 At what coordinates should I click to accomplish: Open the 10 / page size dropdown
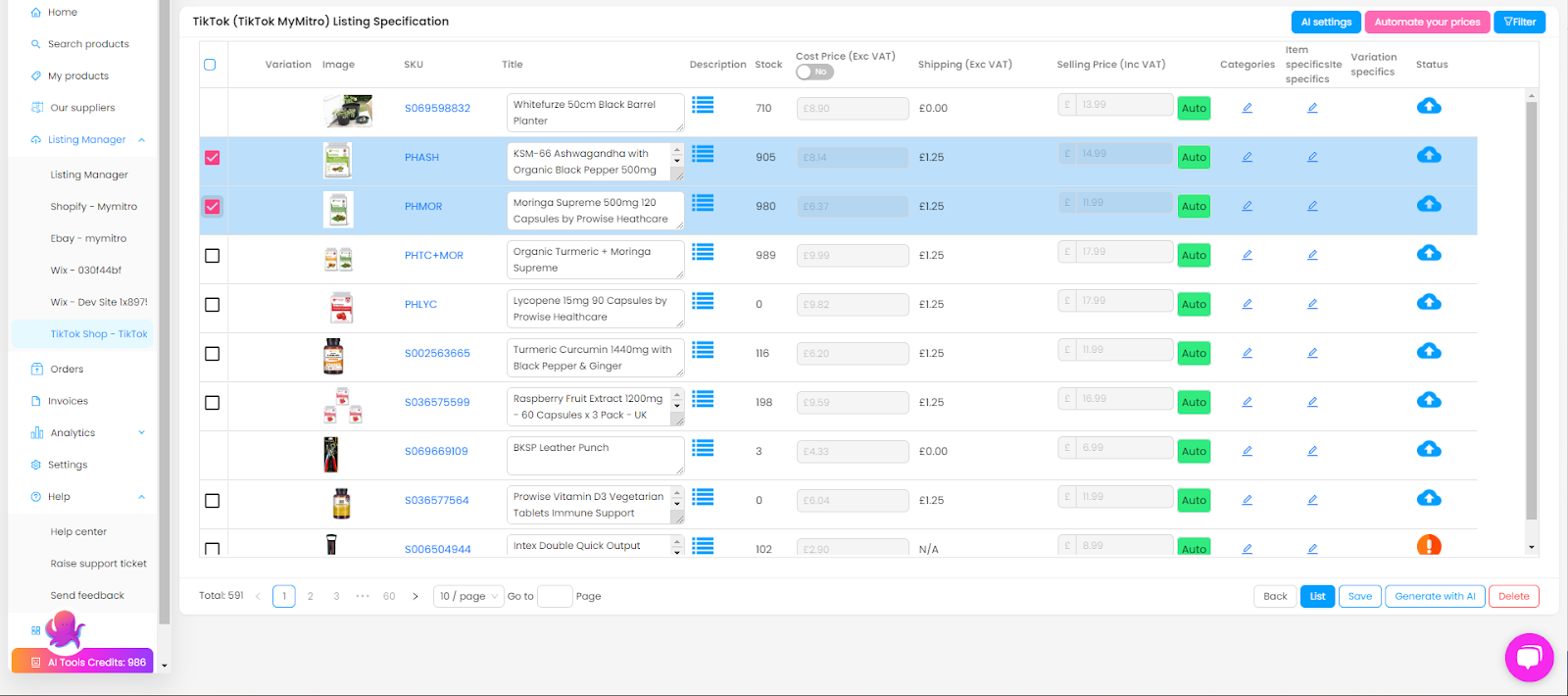[x=468, y=596]
